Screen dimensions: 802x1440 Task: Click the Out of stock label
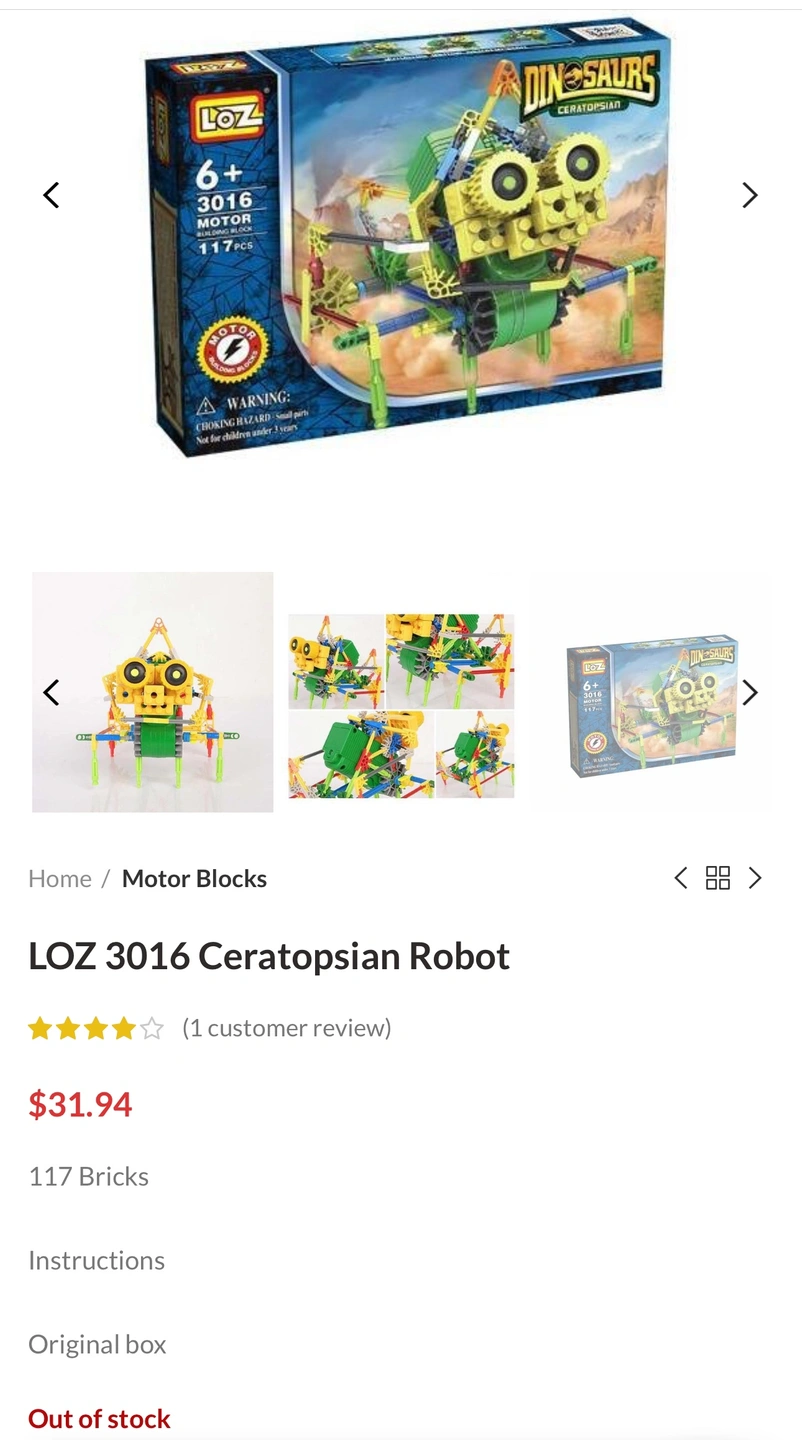(x=99, y=1418)
